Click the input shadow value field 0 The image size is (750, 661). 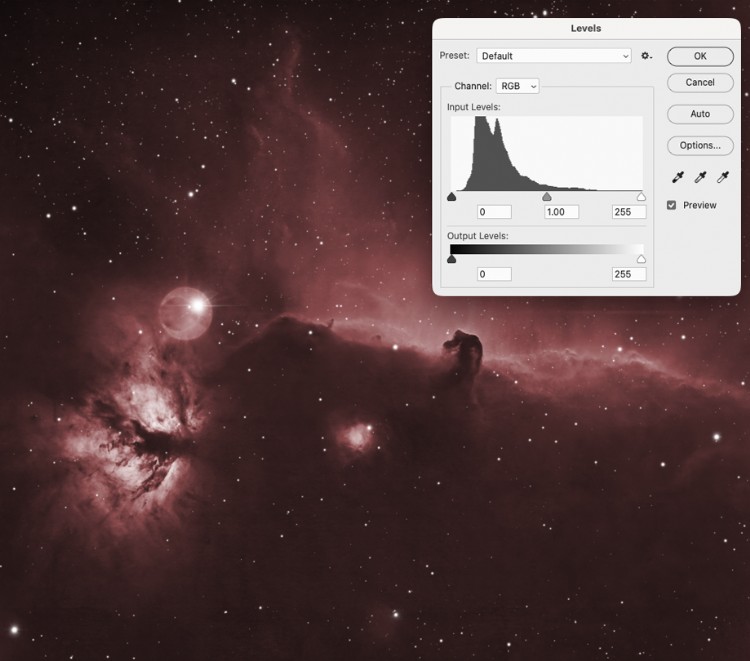(495, 212)
